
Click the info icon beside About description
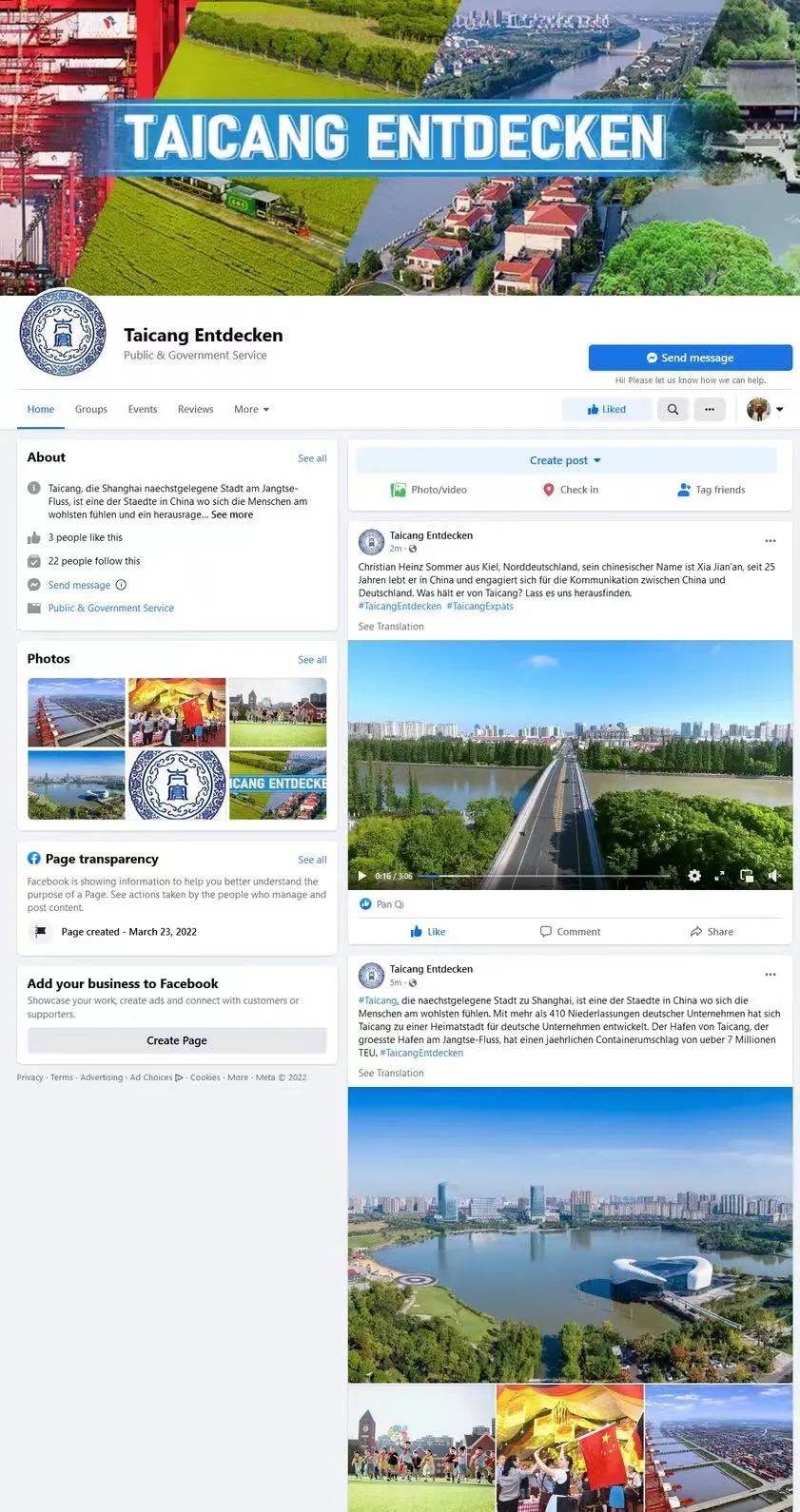tap(34, 488)
